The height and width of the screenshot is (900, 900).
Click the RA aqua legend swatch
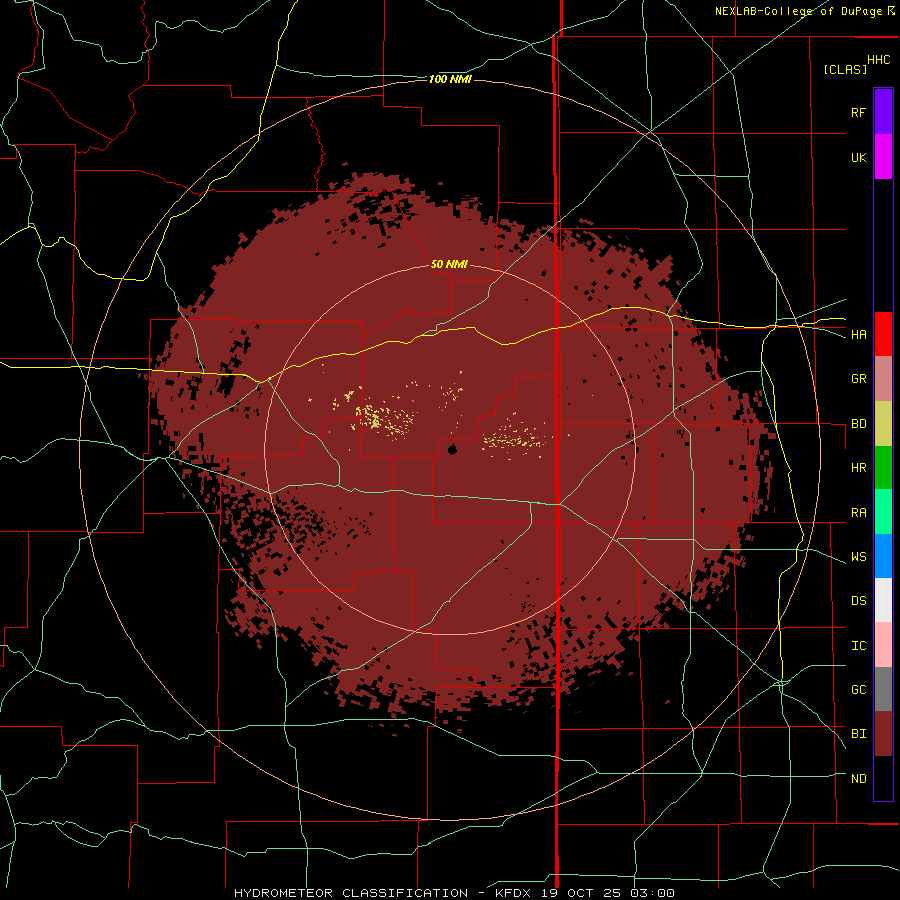[x=883, y=512]
